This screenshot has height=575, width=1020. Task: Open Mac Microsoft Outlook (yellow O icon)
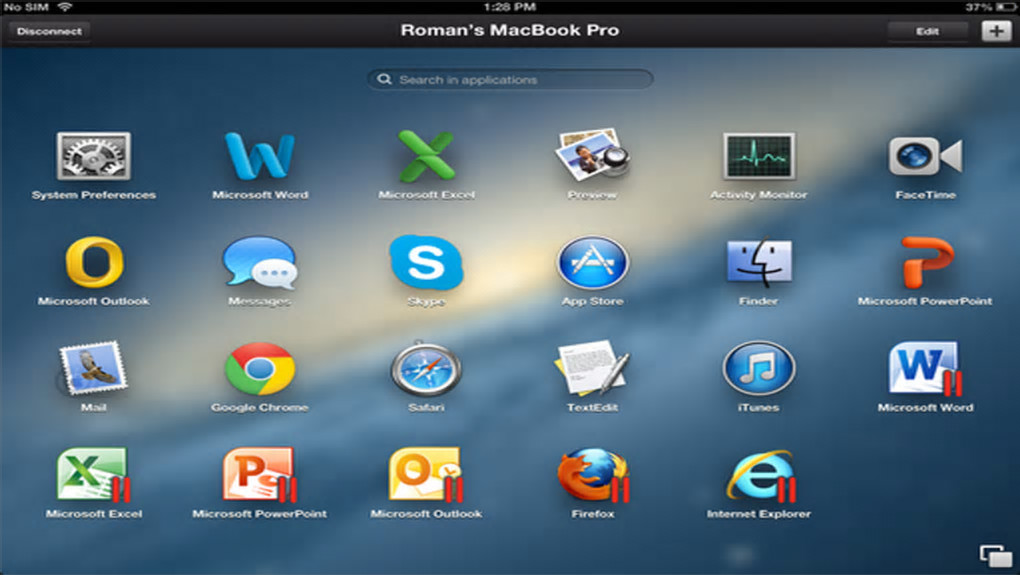(94, 262)
